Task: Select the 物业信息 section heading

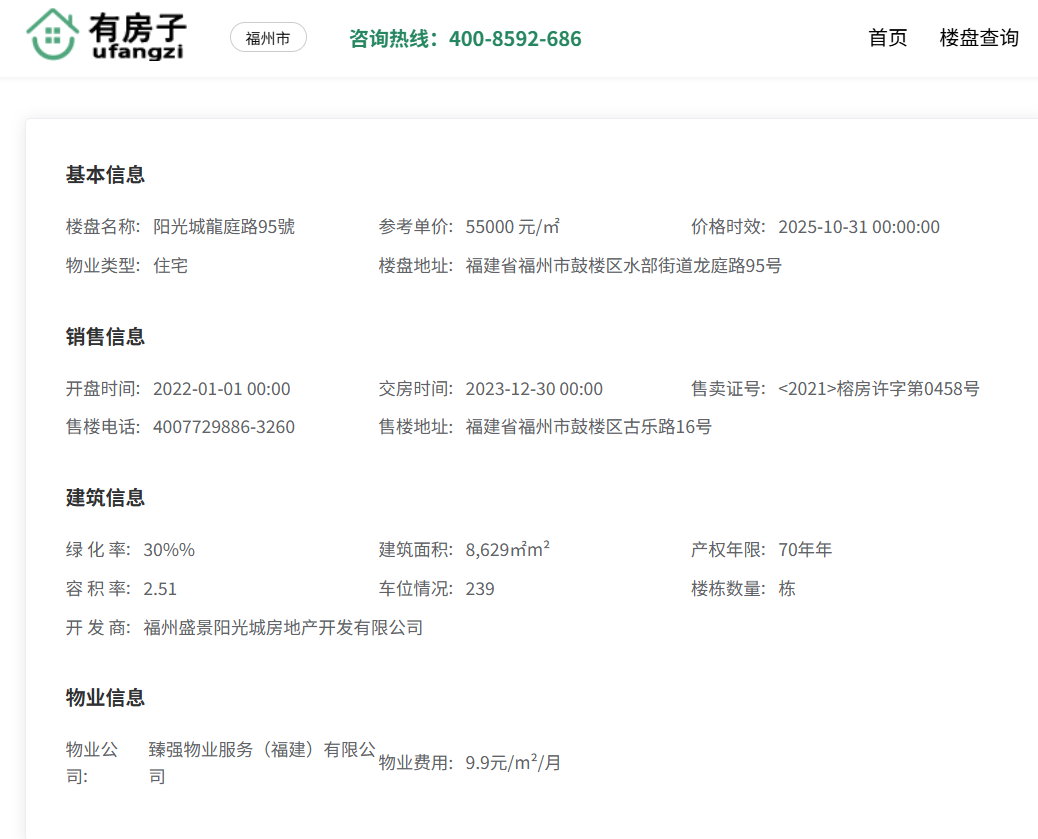Action: (105, 698)
